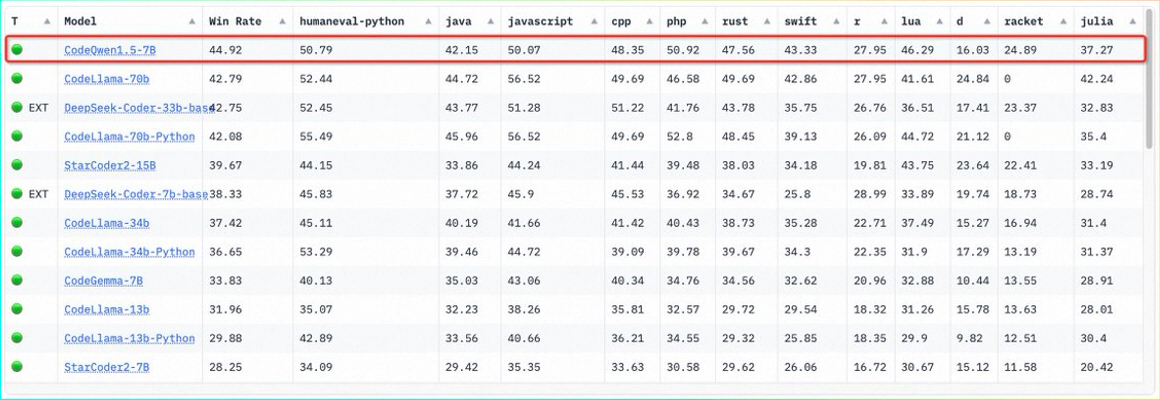Click sort arrow in Win Rate header
The width and height of the screenshot is (1160, 400).
tap(281, 21)
